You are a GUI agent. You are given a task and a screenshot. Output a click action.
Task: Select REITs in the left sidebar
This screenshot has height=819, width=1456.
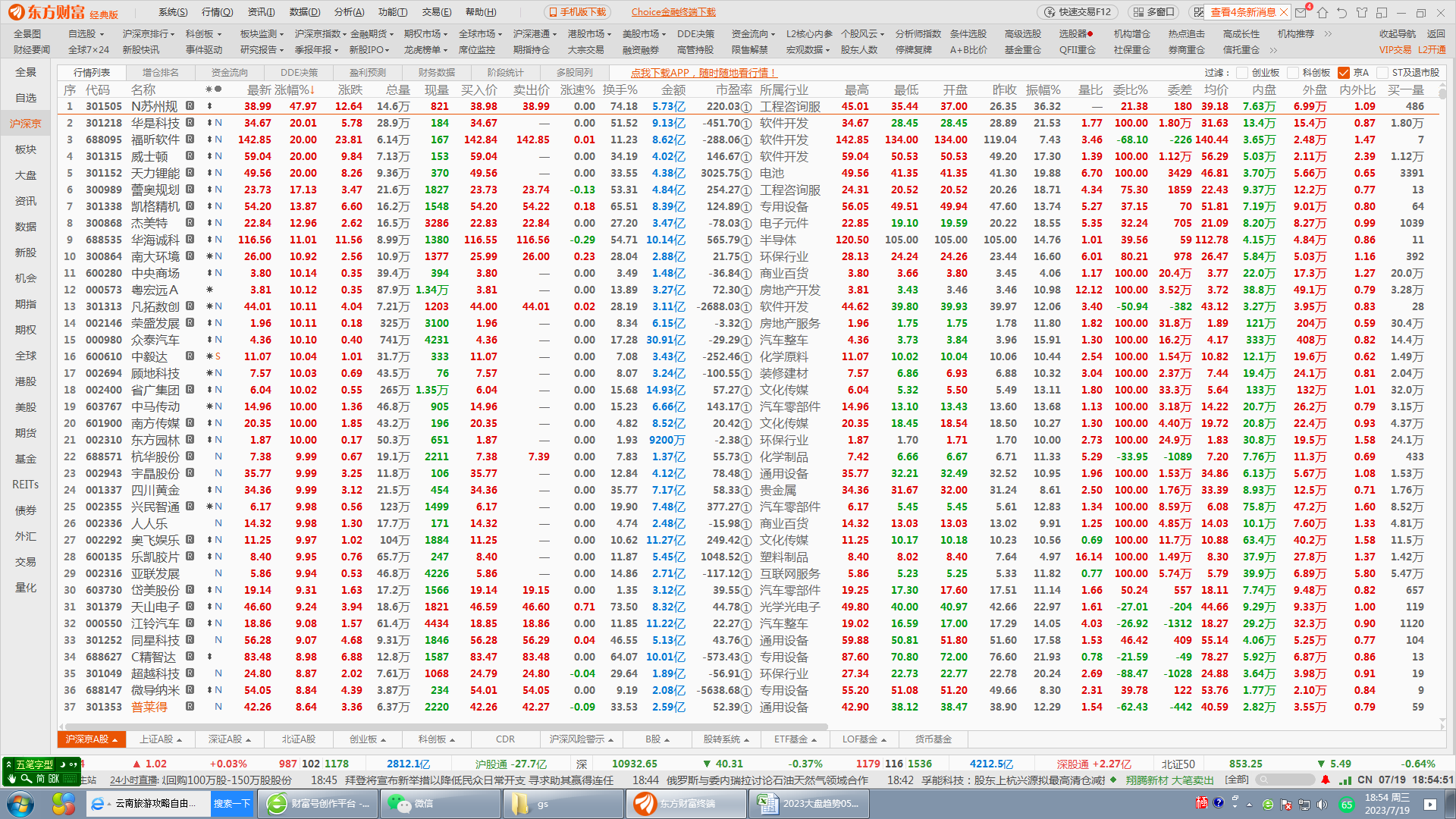[26, 485]
